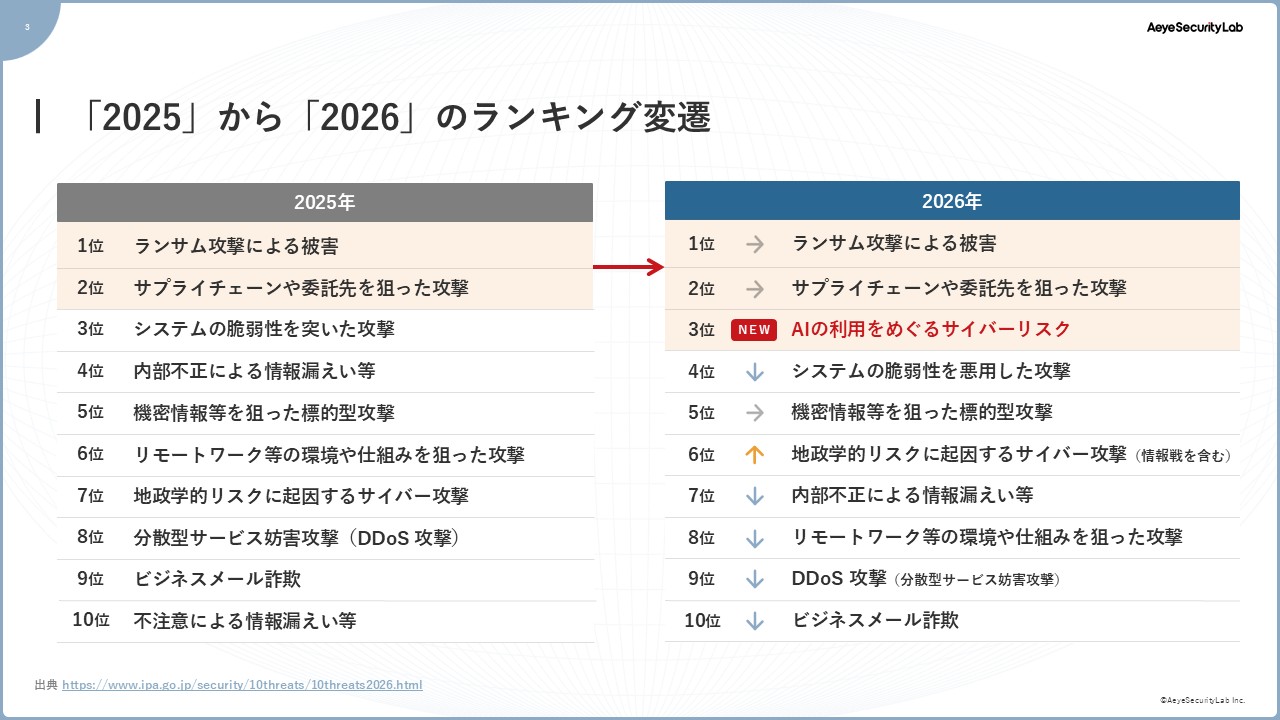The image size is (1280, 720).
Task: Click the AeyeSecurityLab logo at top right
Action: click(1194, 28)
